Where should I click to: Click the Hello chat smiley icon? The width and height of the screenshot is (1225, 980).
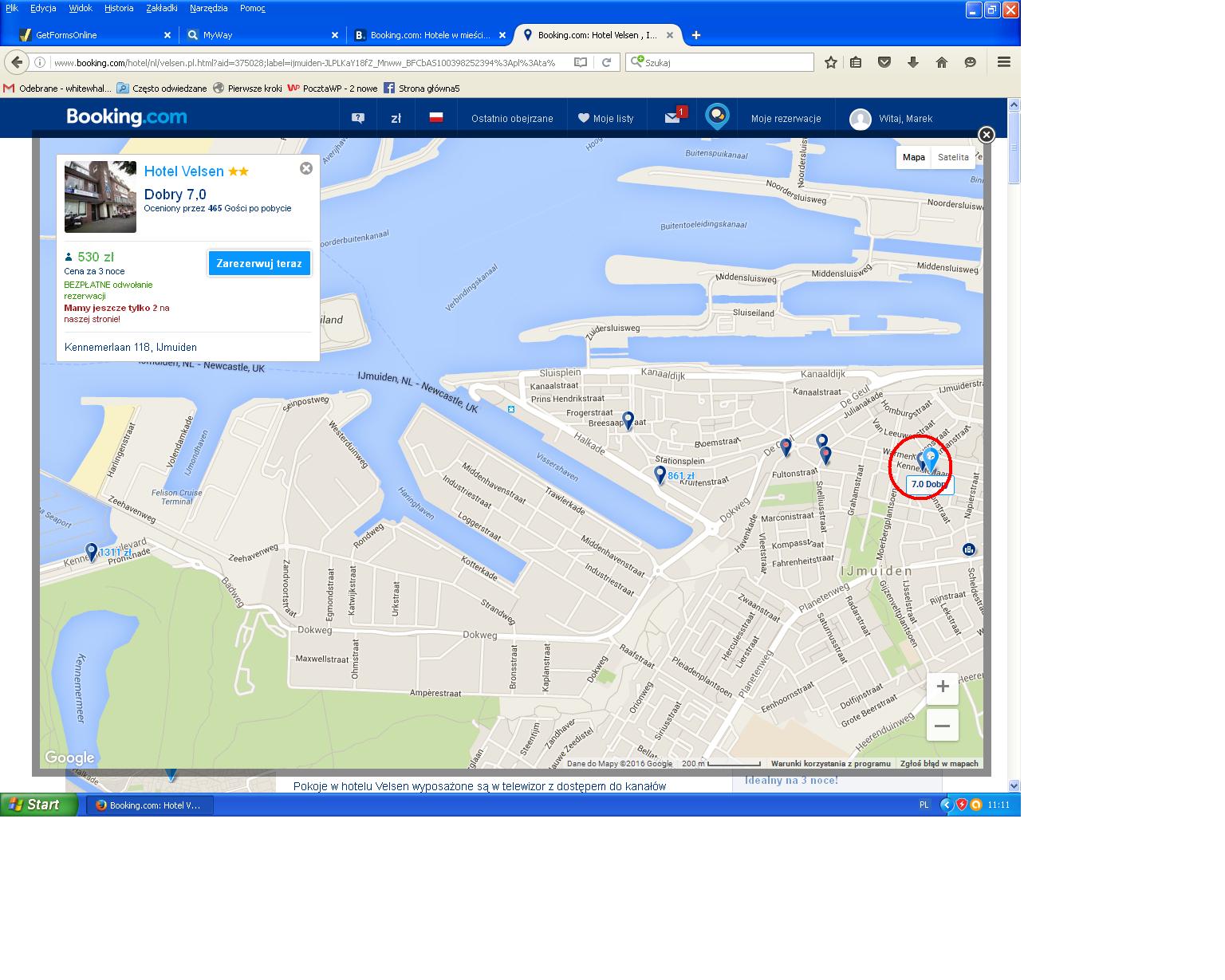click(971, 62)
